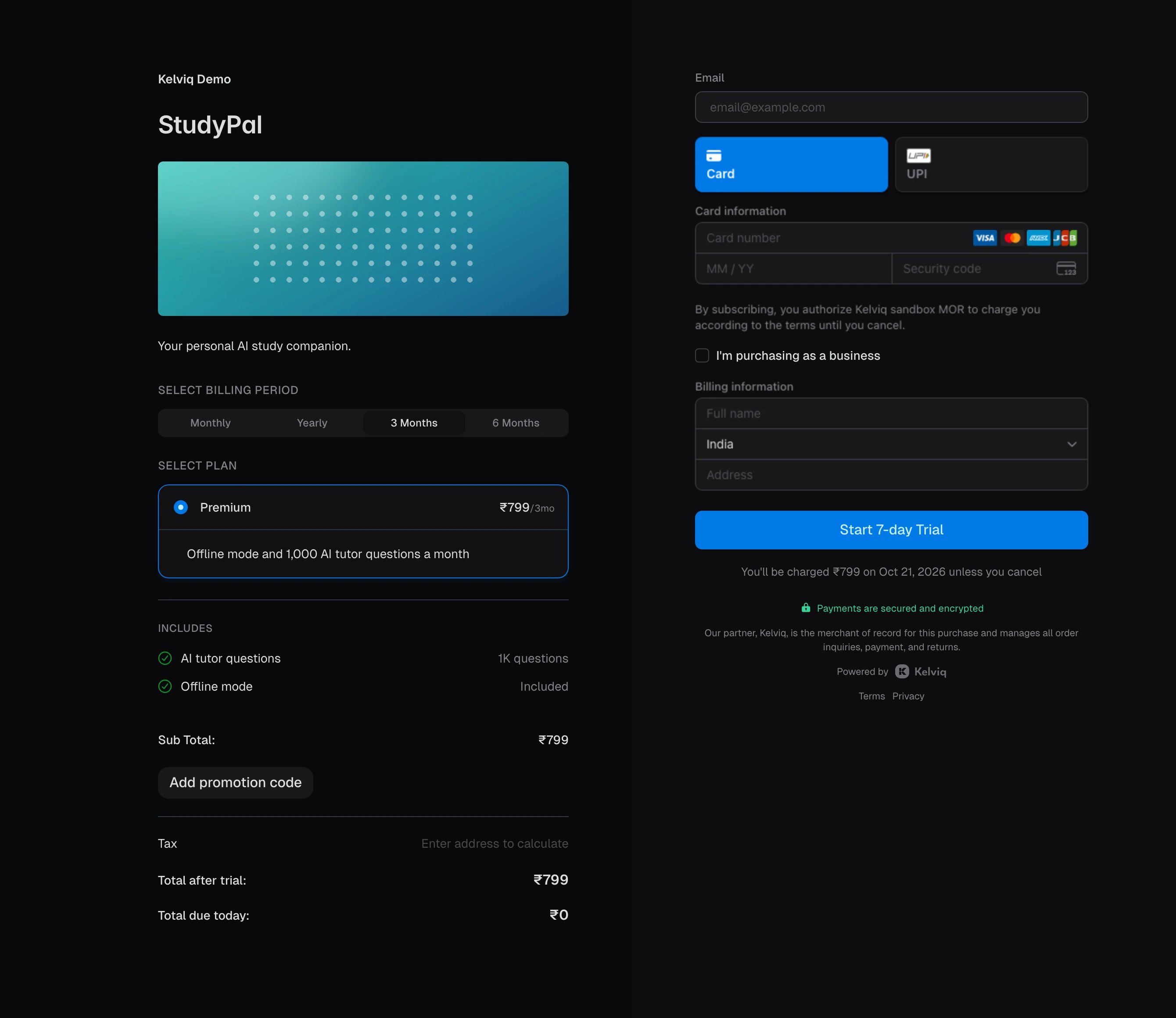This screenshot has height=1018, width=1176.
Task: Choose Card payment method
Action: (791, 165)
